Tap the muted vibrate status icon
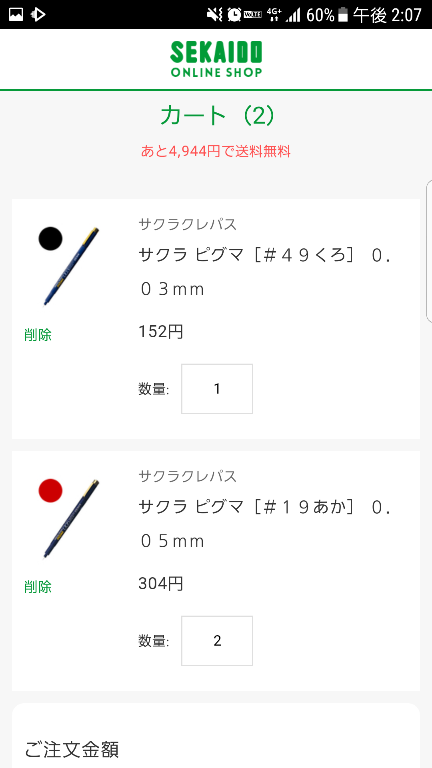Image resolution: width=432 pixels, height=768 pixels. [x=215, y=15]
